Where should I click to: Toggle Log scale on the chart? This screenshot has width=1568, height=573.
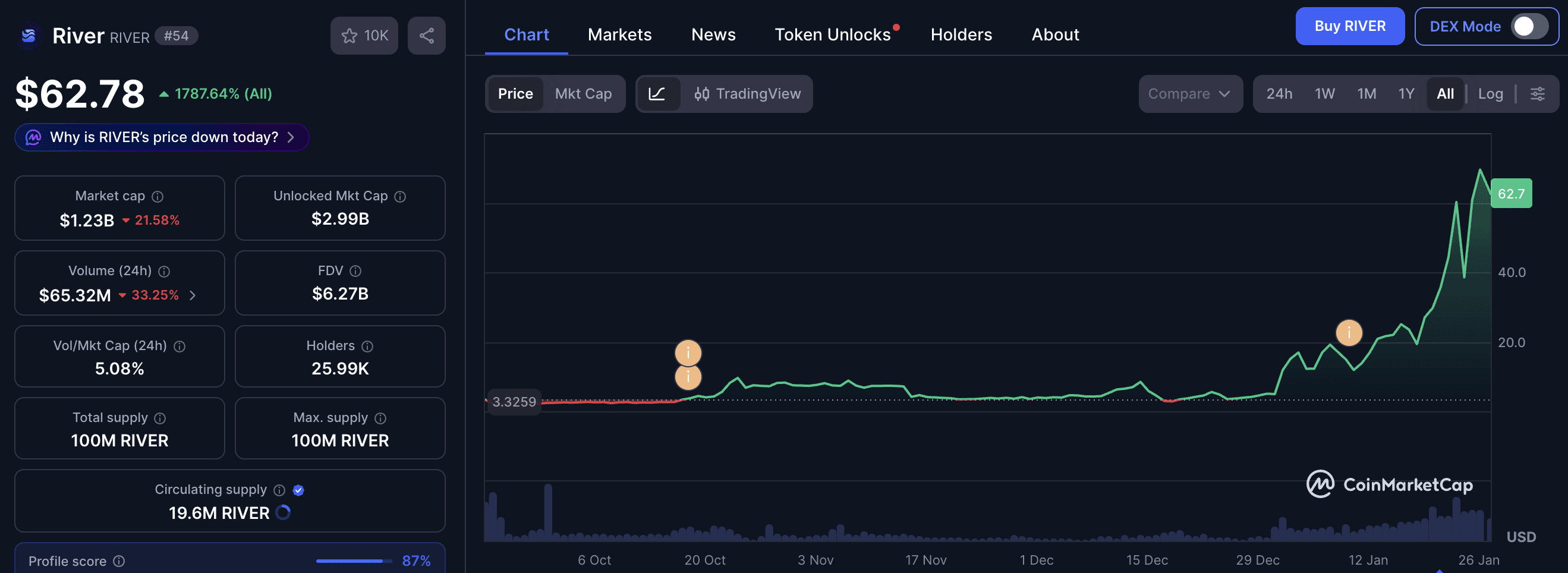(1490, 94)
